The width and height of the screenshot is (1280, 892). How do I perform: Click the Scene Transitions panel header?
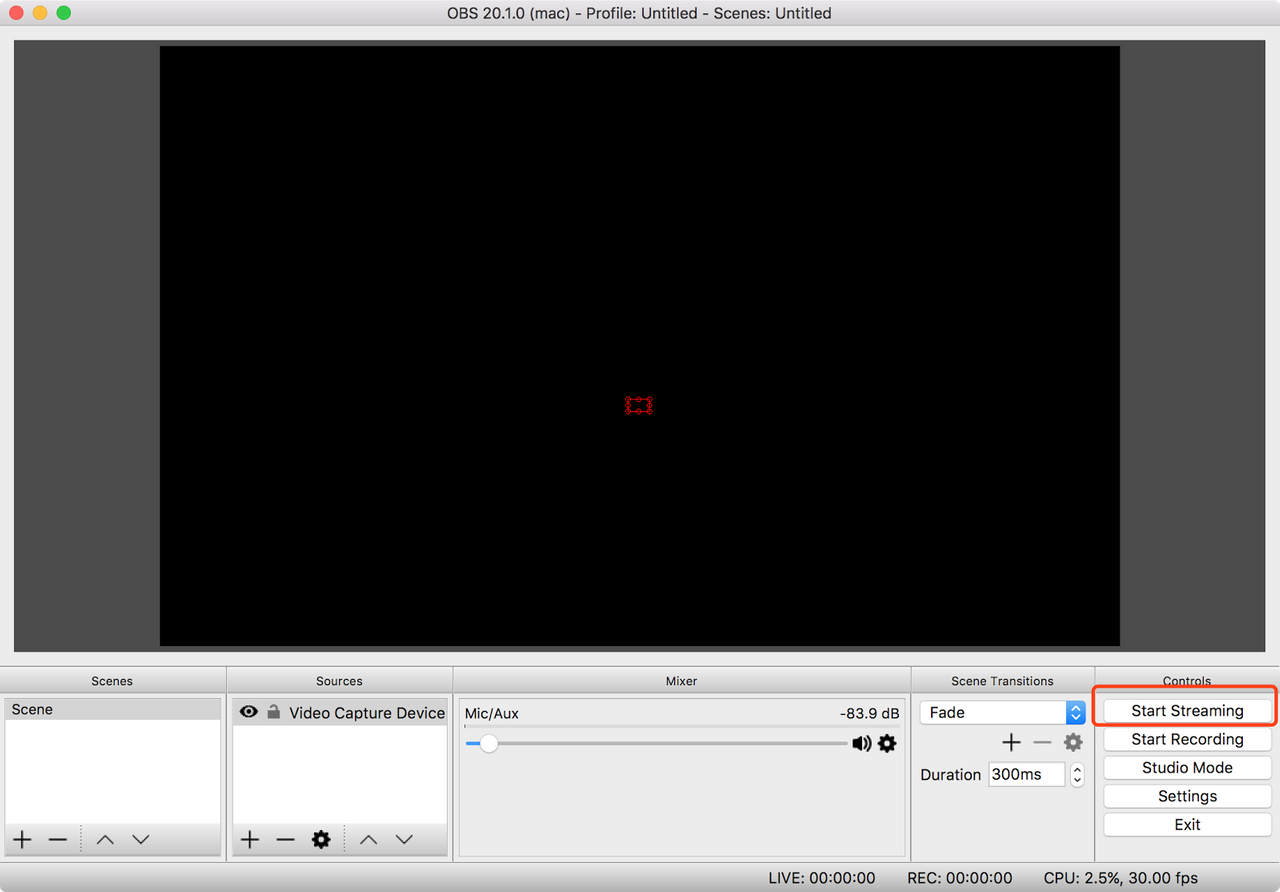coord(1002,681)
